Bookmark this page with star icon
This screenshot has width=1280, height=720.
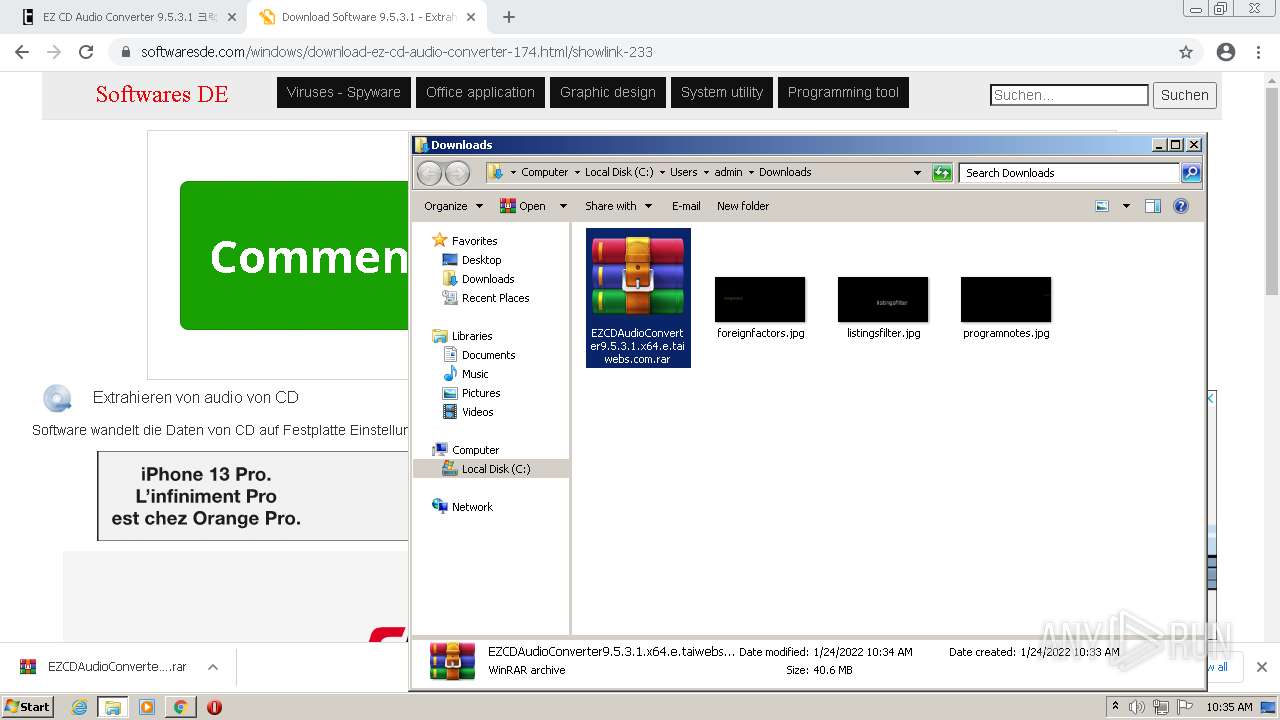tap(1186, 52)
